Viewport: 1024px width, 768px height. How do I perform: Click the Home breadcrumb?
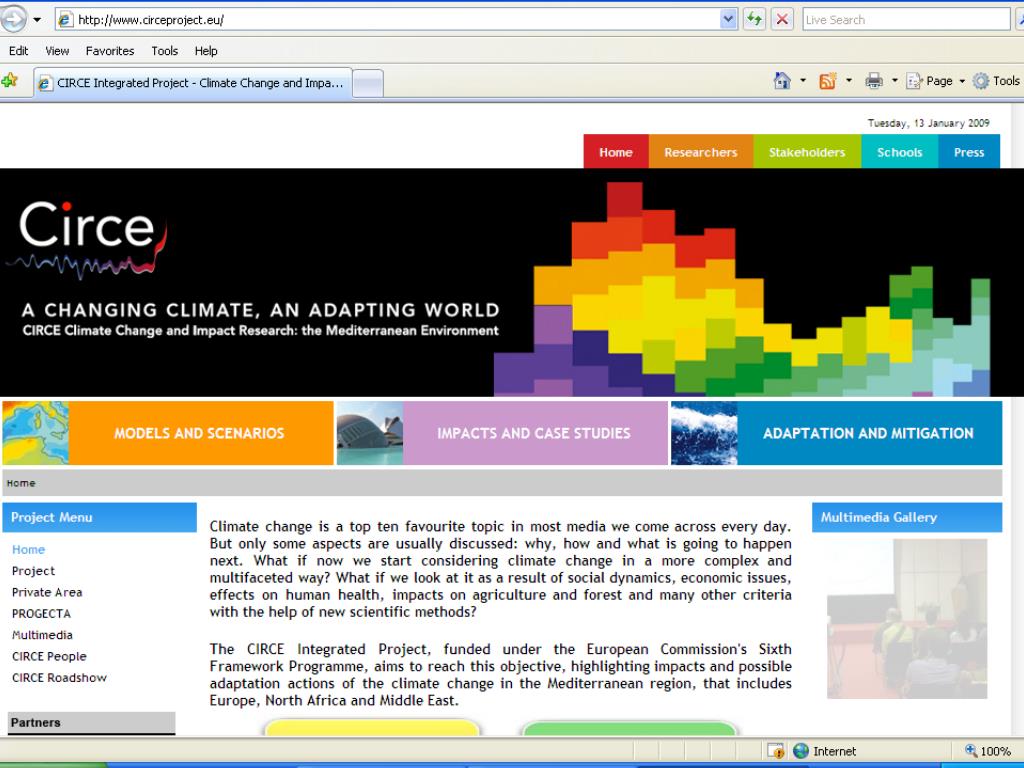(x=21, y=483)
